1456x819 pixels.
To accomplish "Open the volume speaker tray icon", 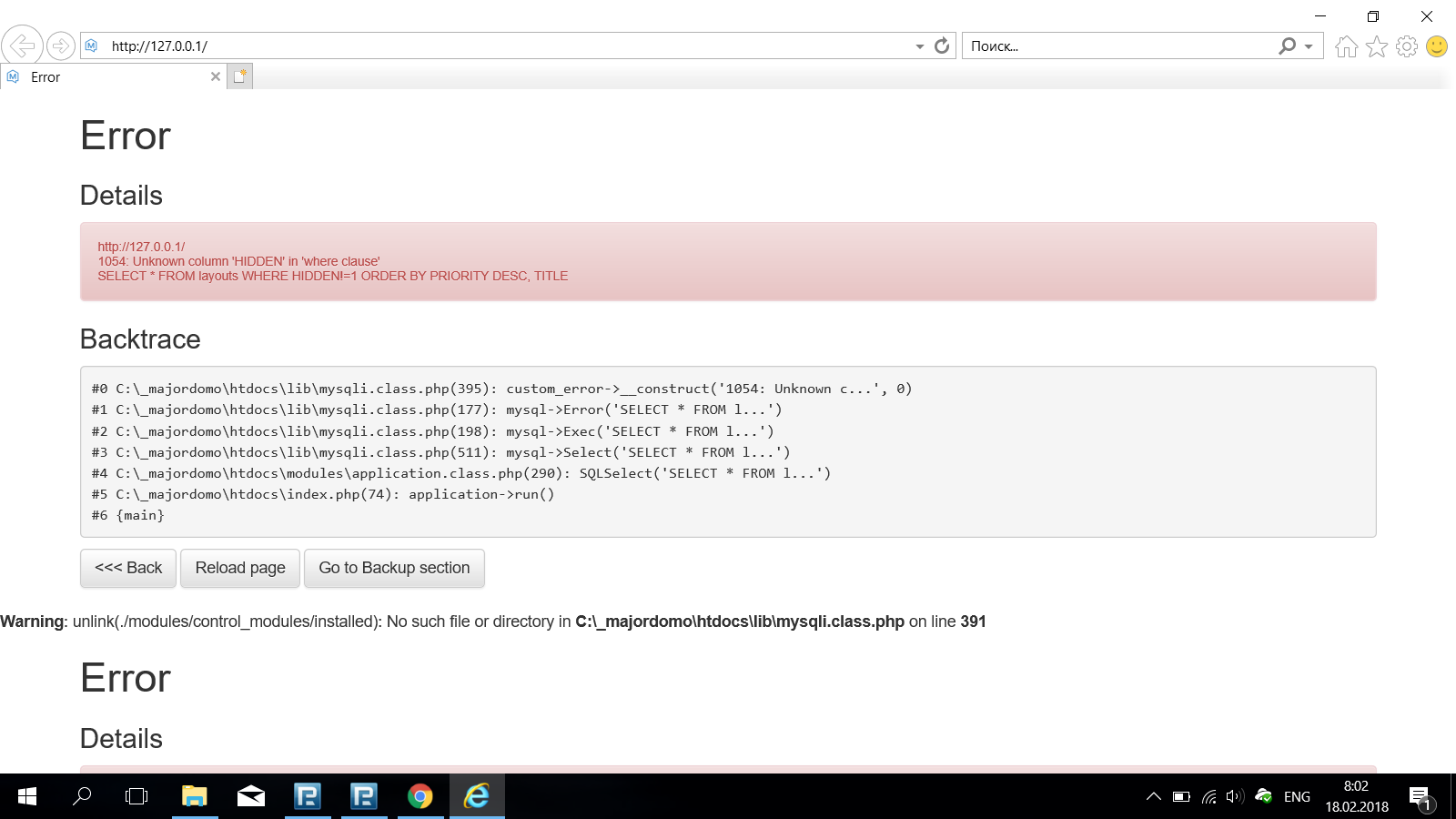I will coord(1235,796).
